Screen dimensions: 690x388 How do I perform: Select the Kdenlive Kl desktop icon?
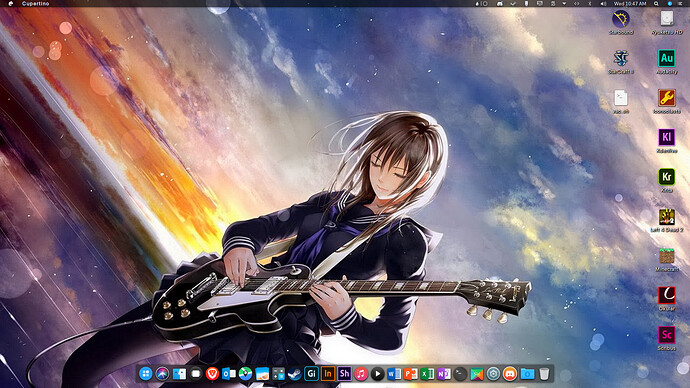pos(667,138)
